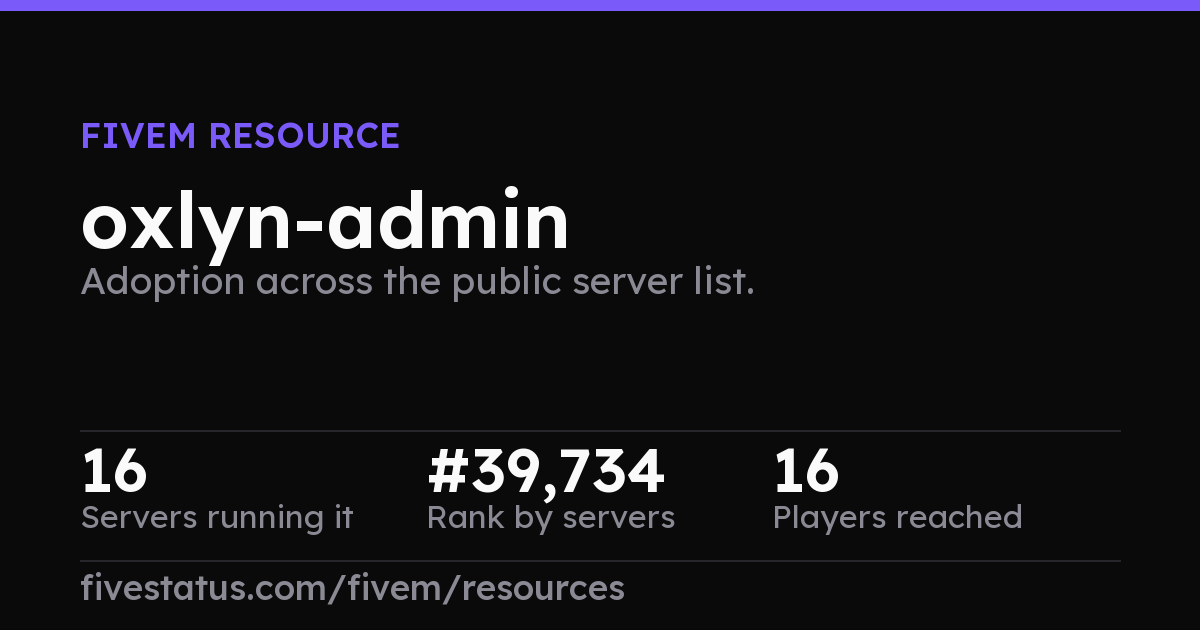The image size is (1200, 630).
Task: Click the 'Rank by servers' label
Action: pyautogui.click(x=551, y=518)
